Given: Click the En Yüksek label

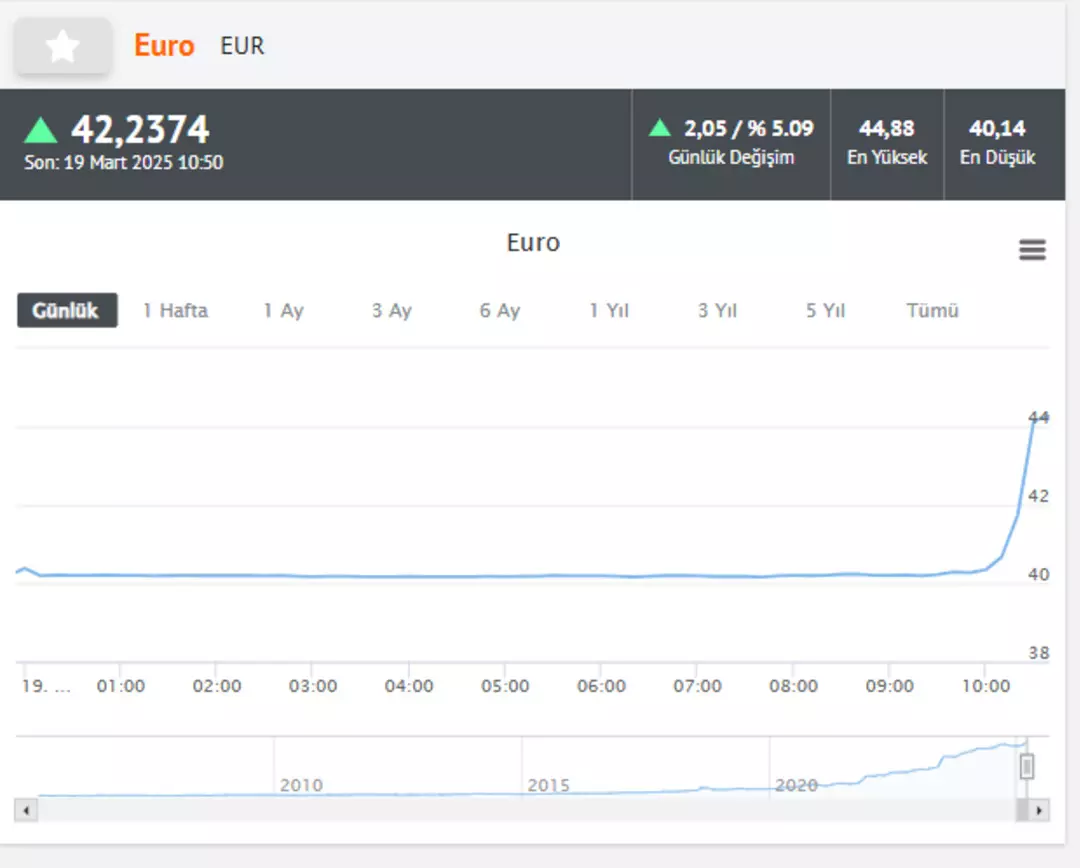Looking at the screenshot, I should pyautogui.click(x=887, y=158).
